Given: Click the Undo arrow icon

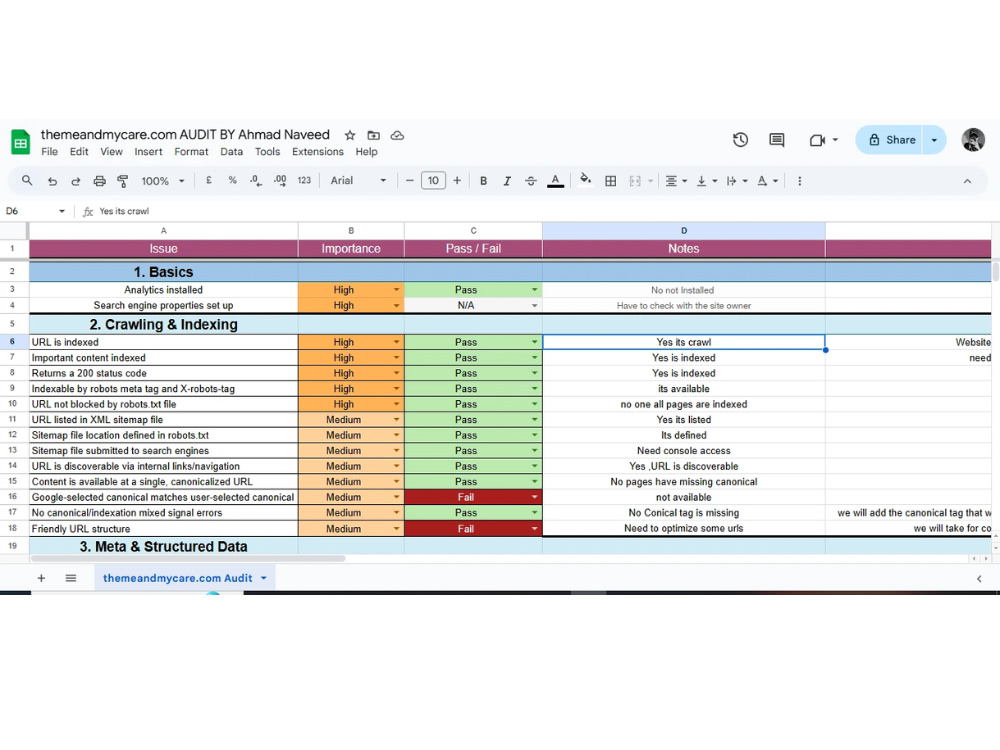Looking at the screenshot, I should pyautogui.click(x=52, y=181).
